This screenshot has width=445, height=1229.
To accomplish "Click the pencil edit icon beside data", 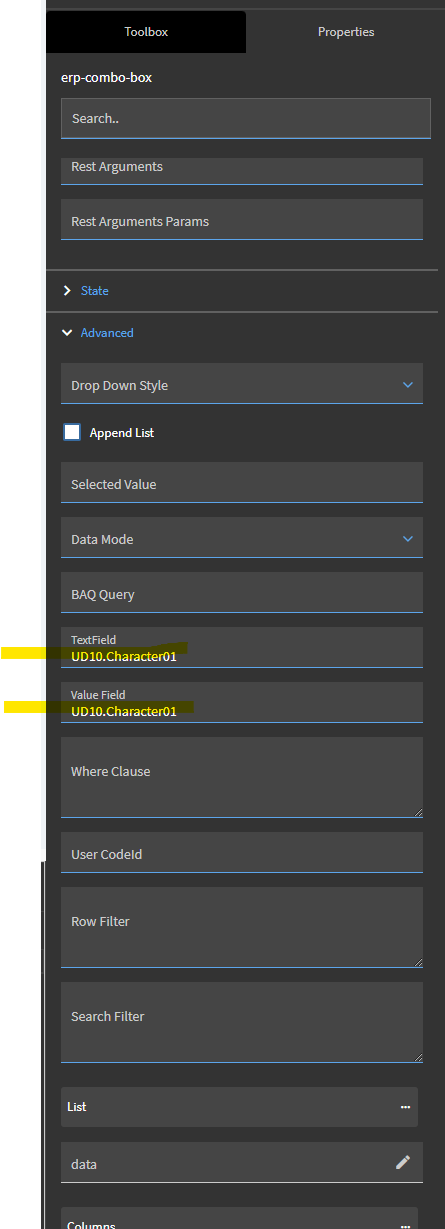I will (x=403, y=1162).
